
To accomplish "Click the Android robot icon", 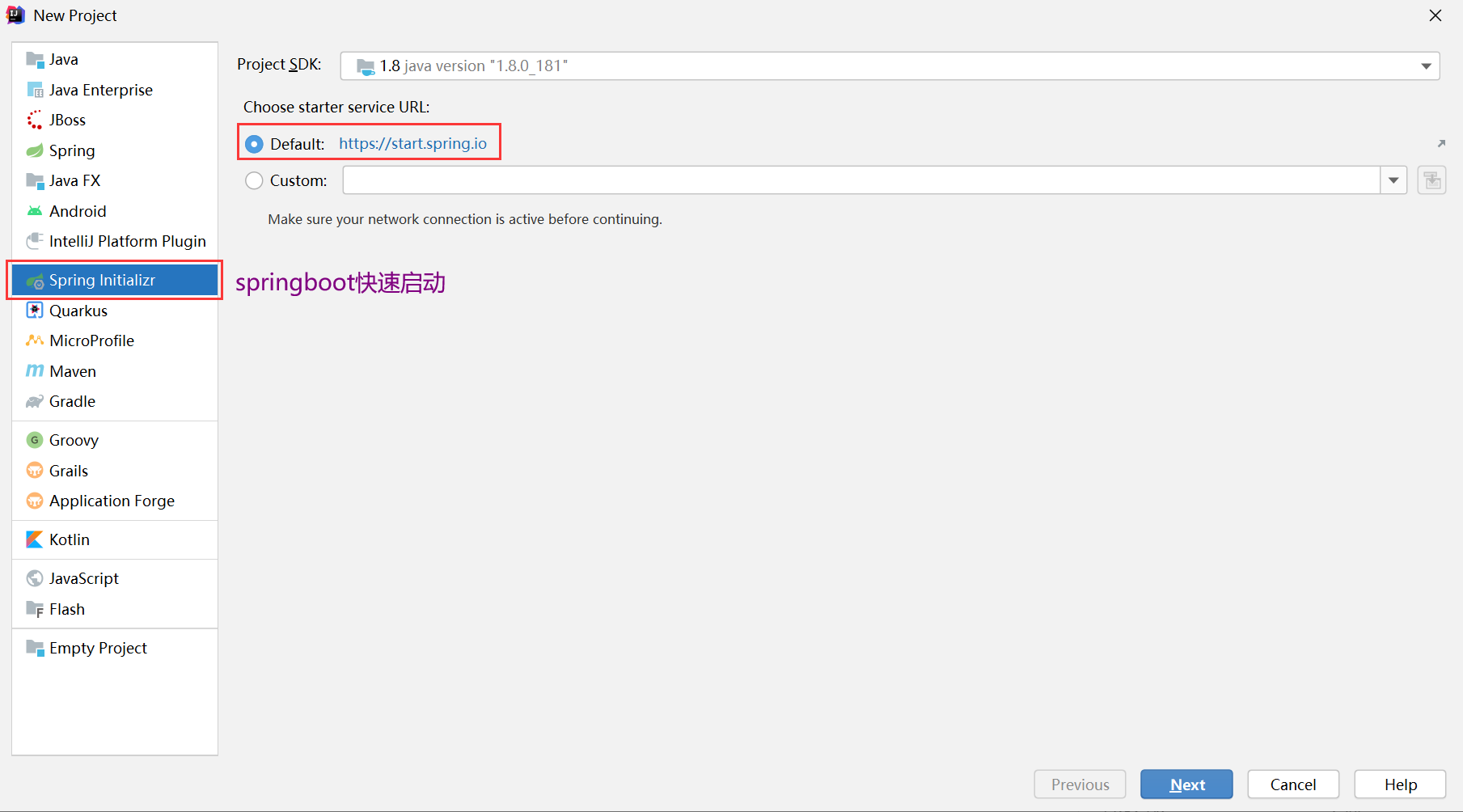I will tap(35, 211).
